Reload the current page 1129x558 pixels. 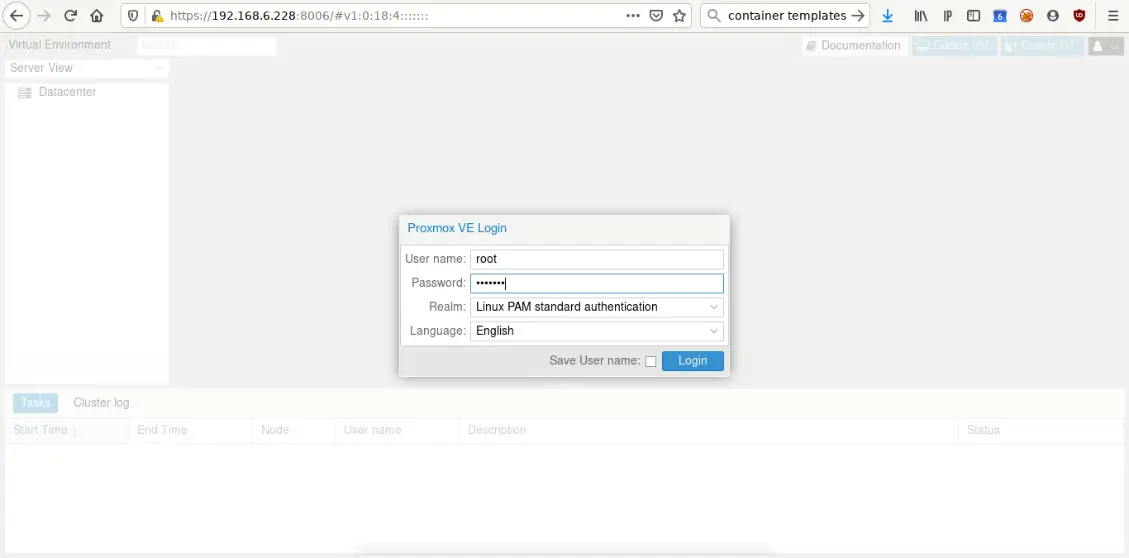[x=71, y=16]
